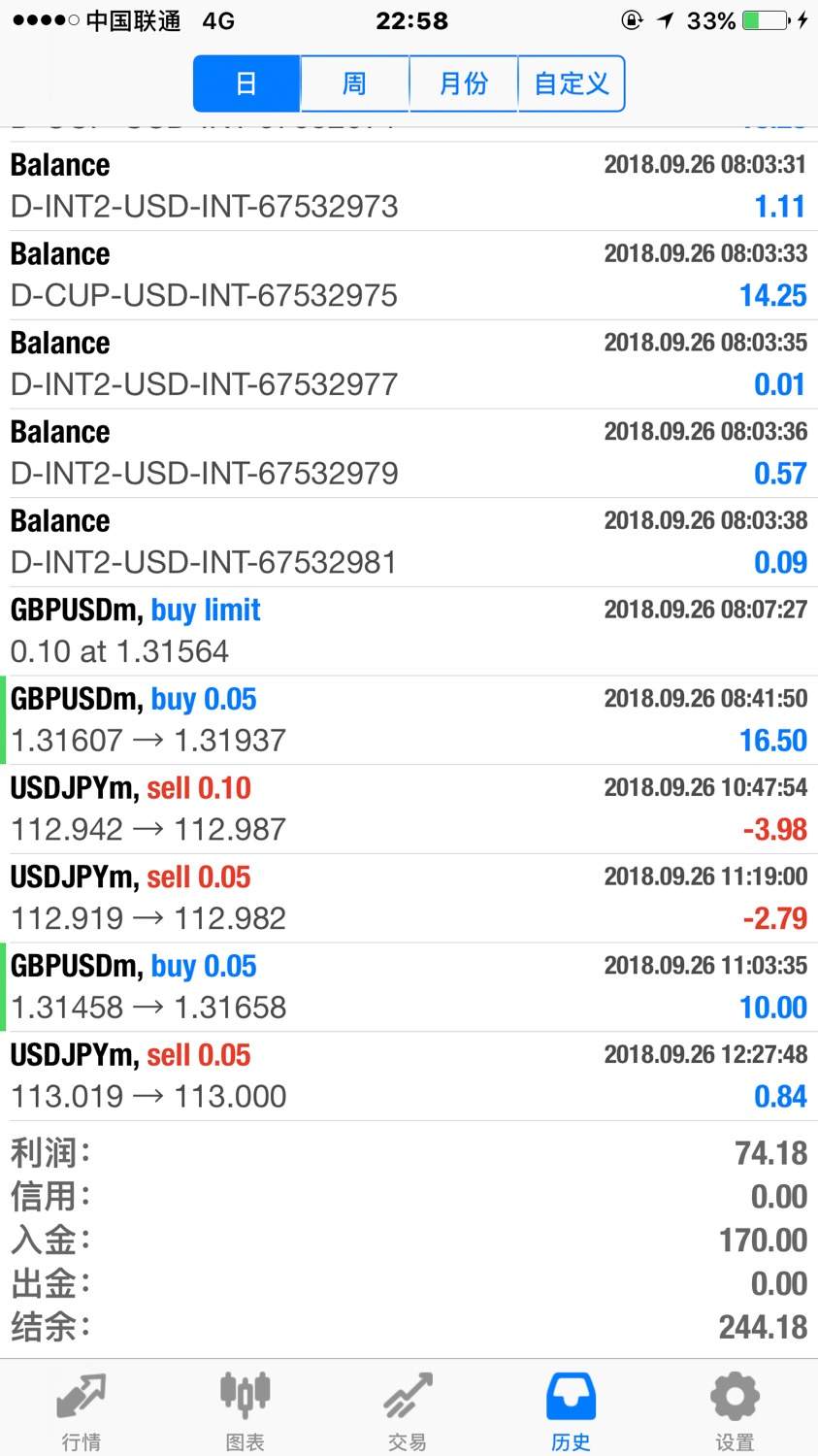Open GBPUSDm buy trade with 10.00 profit

pos(409,987)
